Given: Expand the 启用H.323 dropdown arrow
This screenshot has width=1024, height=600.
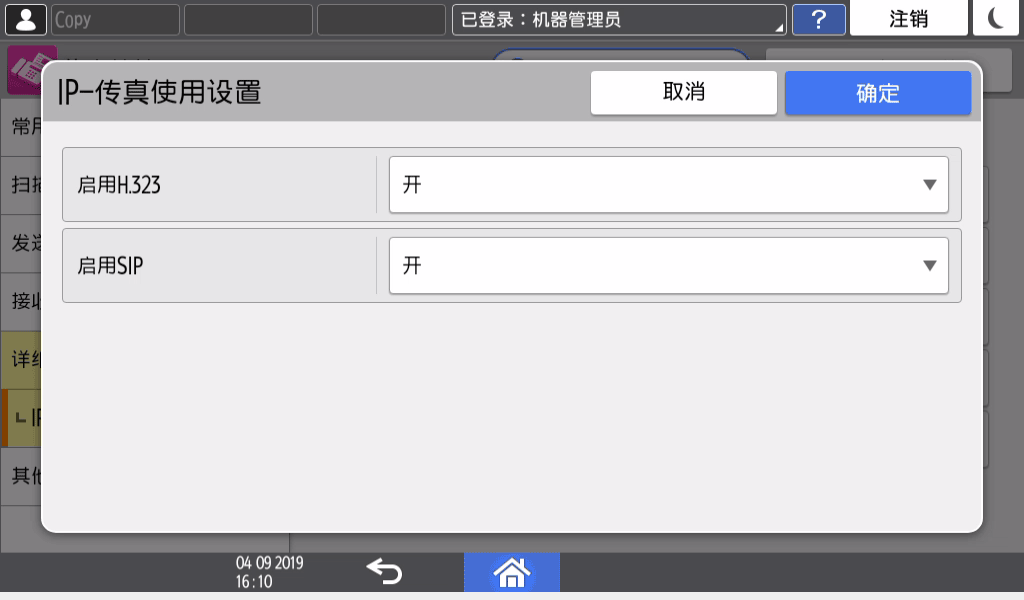Looking at the screenshot, I should click(929, 185).
